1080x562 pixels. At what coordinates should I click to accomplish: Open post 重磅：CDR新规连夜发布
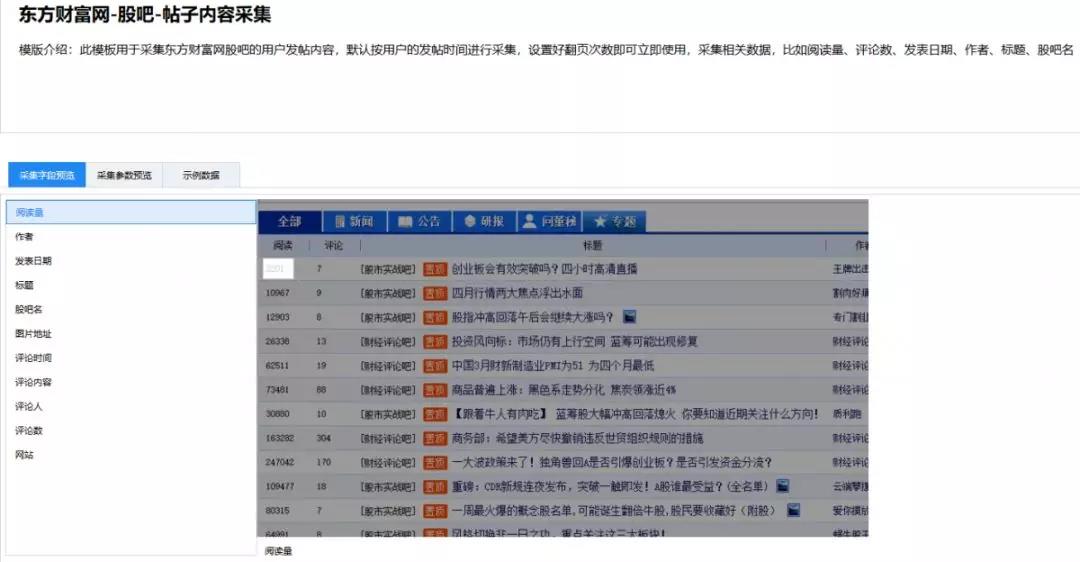coord(610,486)
